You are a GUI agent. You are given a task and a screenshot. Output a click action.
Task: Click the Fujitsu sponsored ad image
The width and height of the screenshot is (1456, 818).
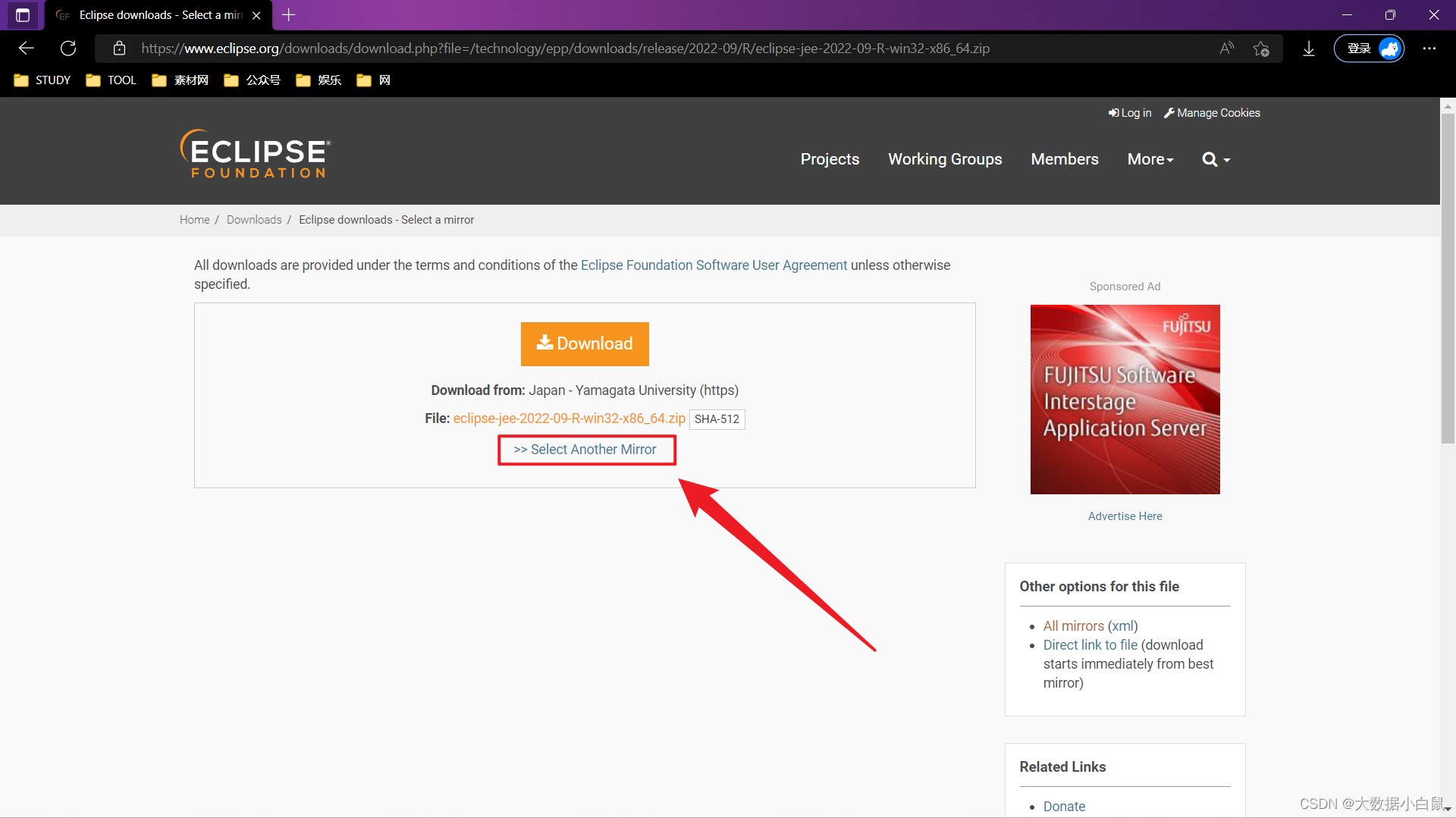tap(1125, 400)
